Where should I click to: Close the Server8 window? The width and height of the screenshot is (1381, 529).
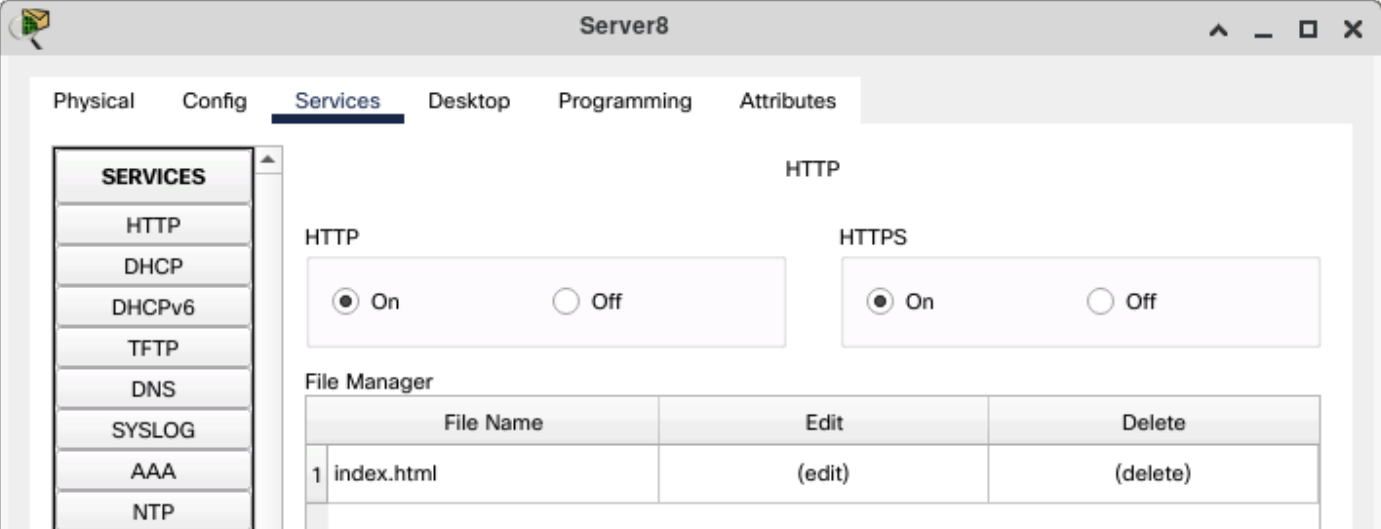point(1352,30)
